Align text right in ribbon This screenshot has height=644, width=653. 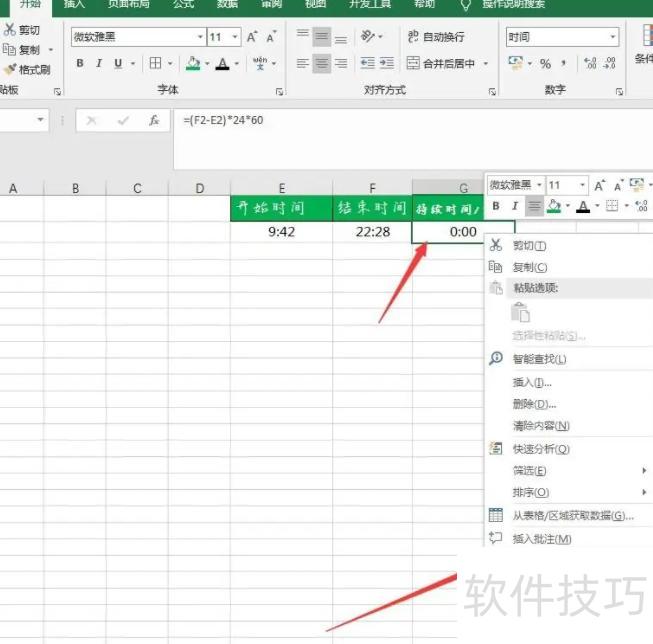click(341, 64)
